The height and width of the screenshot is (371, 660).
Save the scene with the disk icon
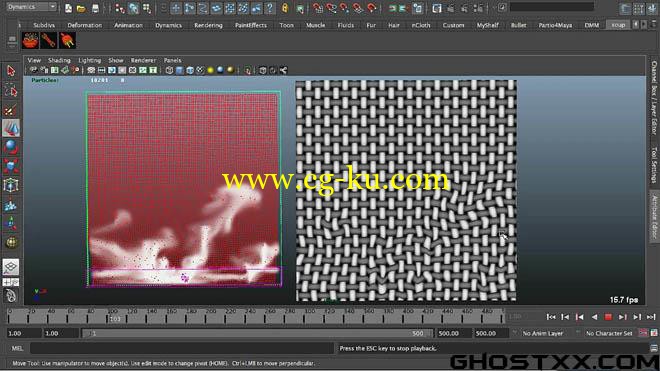(96, 8)
